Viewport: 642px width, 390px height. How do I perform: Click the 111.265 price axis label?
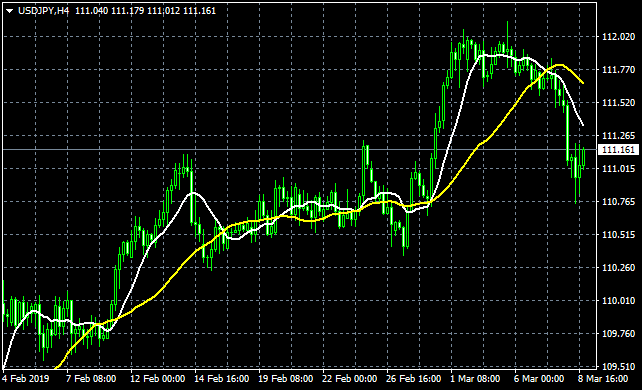click(x=618, y=135)
